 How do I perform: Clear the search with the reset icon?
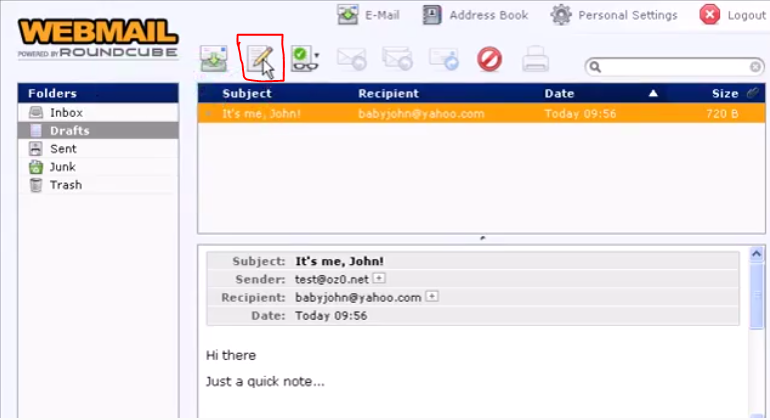[x=755, y=67]
